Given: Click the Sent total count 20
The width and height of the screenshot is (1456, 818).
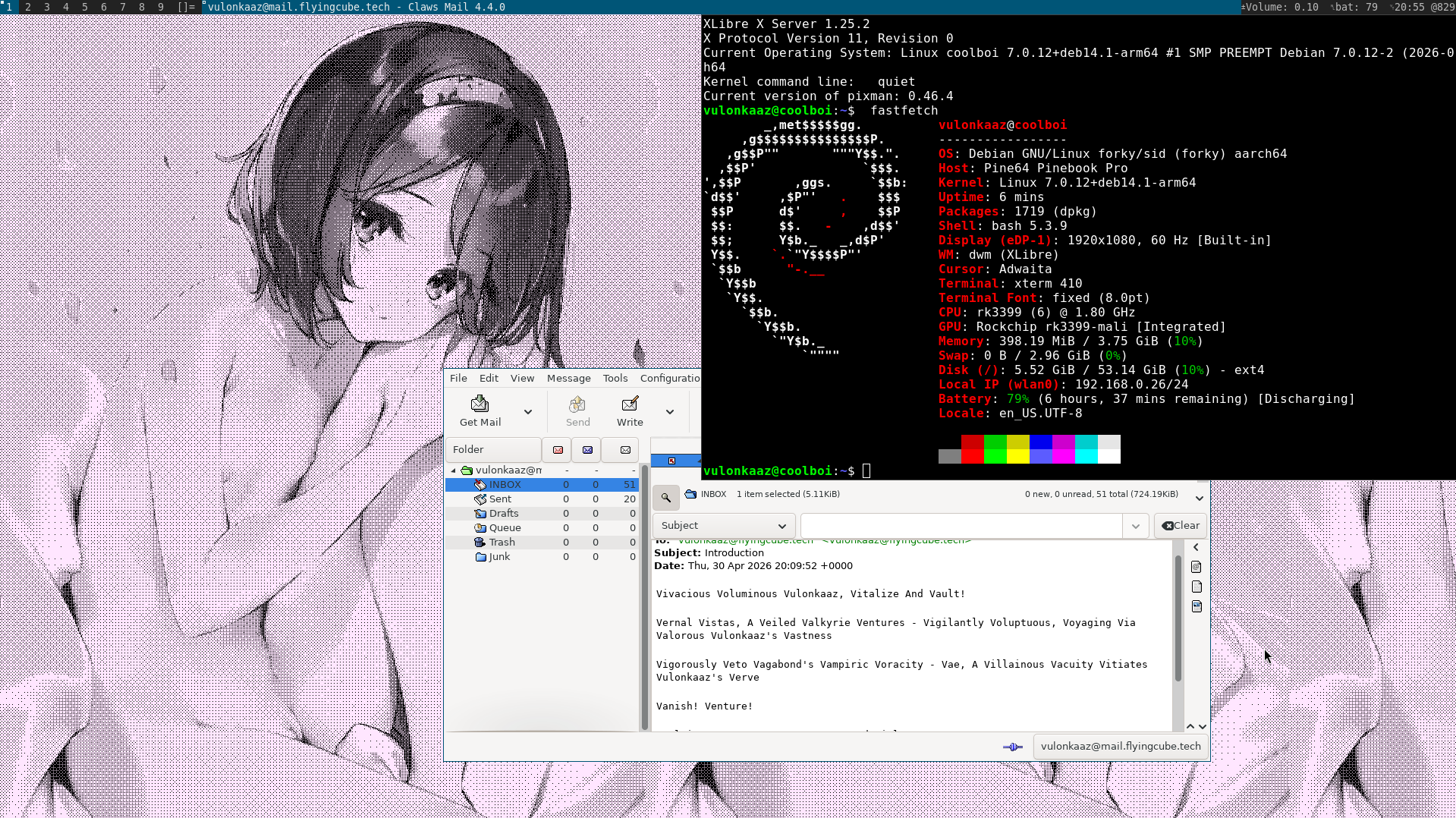Looking at the screenshot, I should [x=630, y=499].
